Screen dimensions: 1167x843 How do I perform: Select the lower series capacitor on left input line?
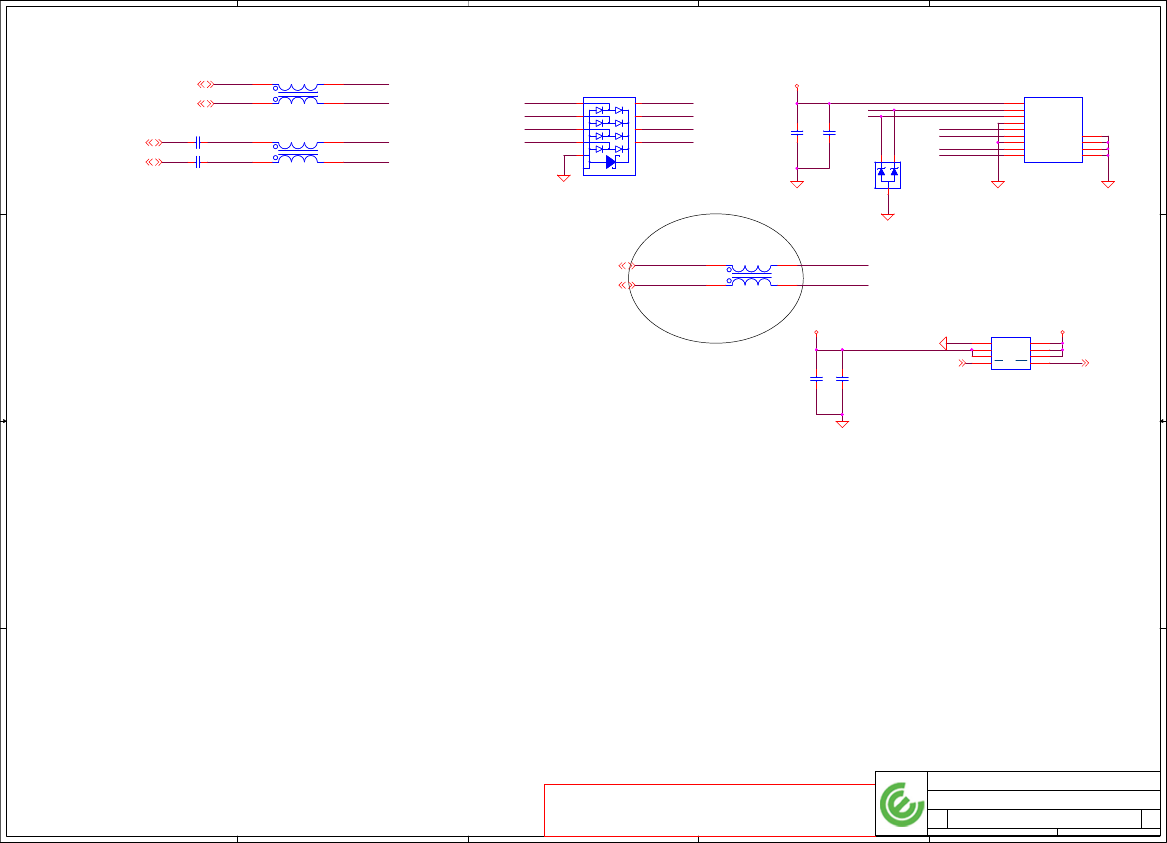[197, 162]
